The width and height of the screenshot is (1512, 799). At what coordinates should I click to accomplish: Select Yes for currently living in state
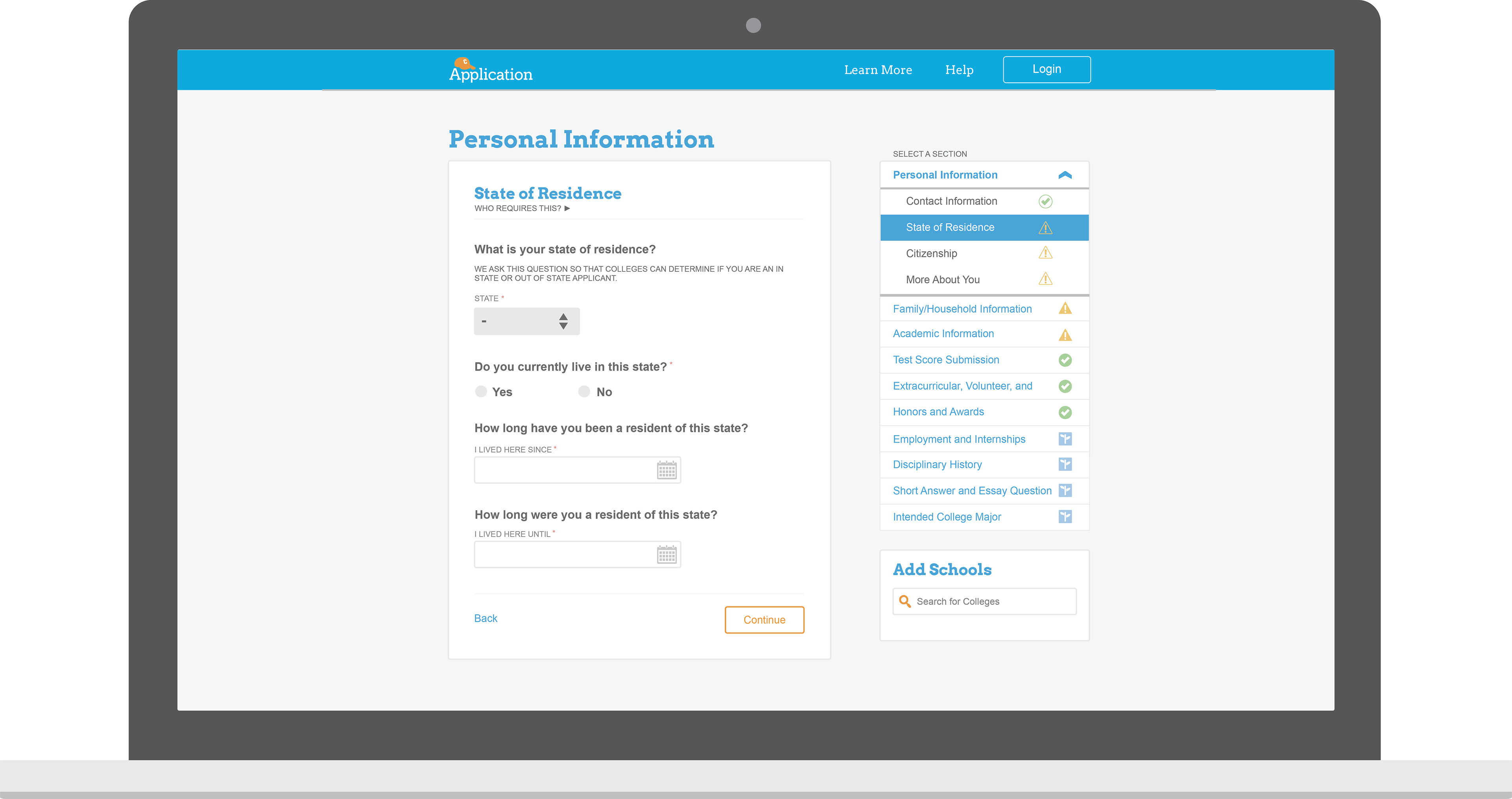point(481,391)
